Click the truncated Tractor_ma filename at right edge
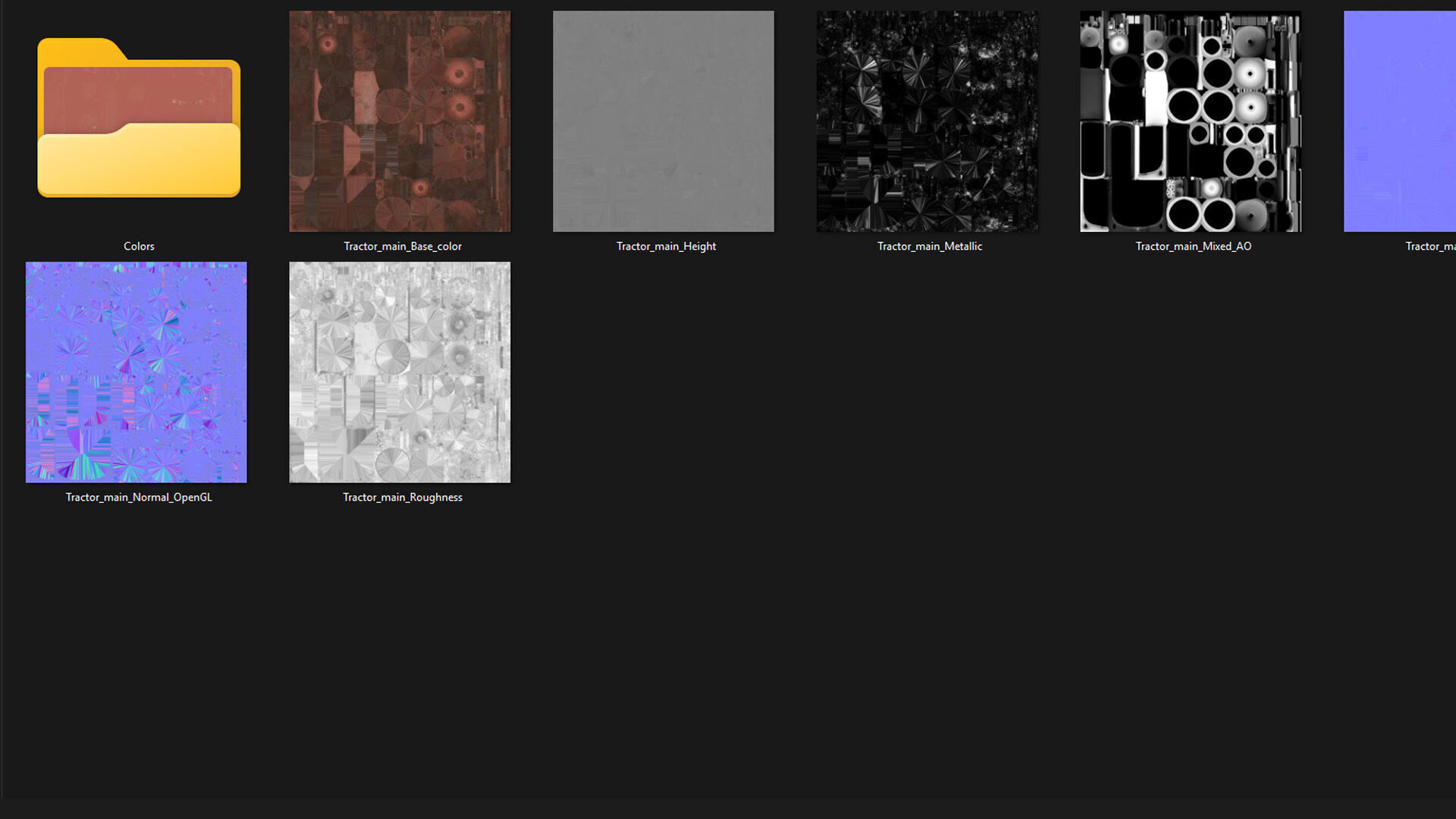Image resolution: width=1456 pixels, height=819 pixels. (1429, 246)
